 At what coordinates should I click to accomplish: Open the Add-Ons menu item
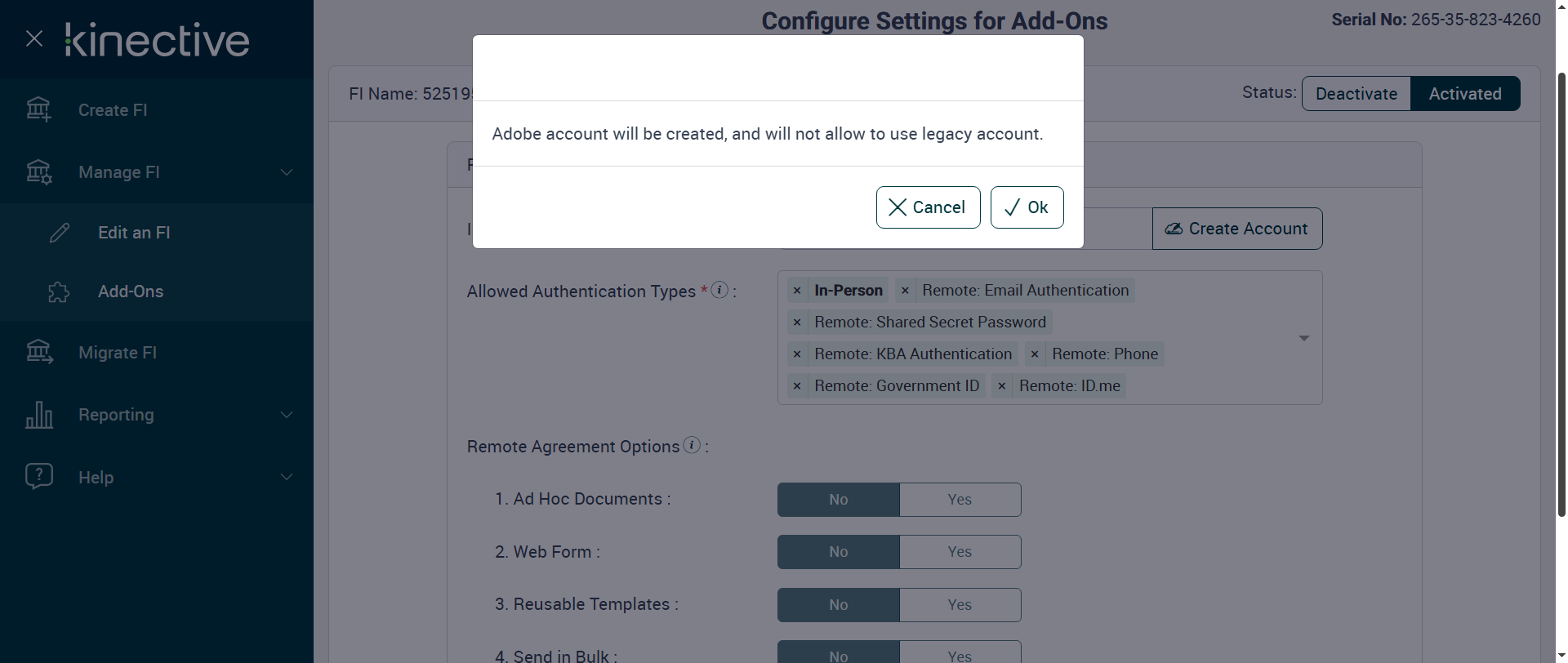pyautogui.click(x=131, y=291)
